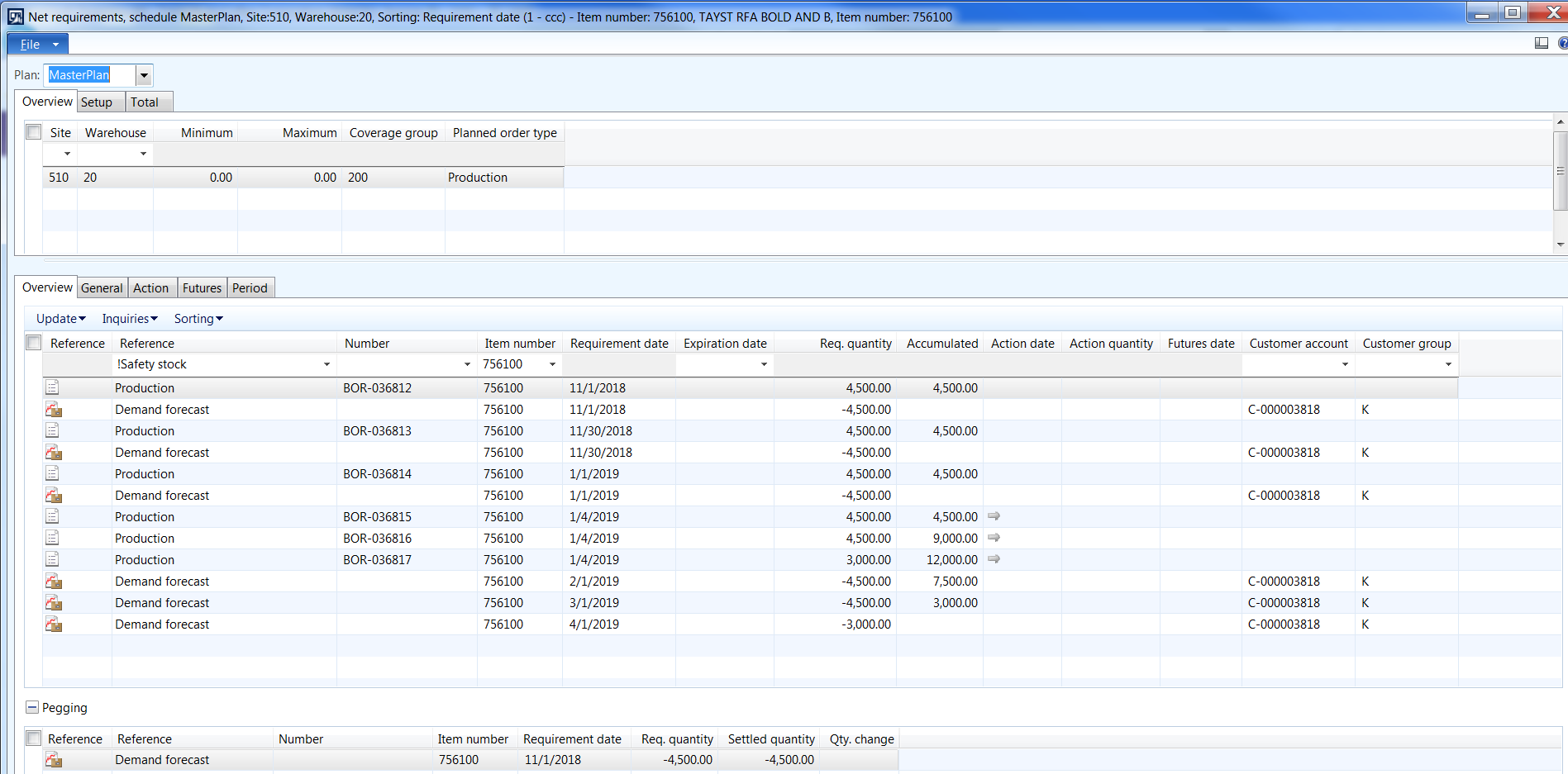The width and height of the screenshot is (1568, 774).
Task: Toggle select-all checkbox in requirements grid
Action: tap(34, 343)
